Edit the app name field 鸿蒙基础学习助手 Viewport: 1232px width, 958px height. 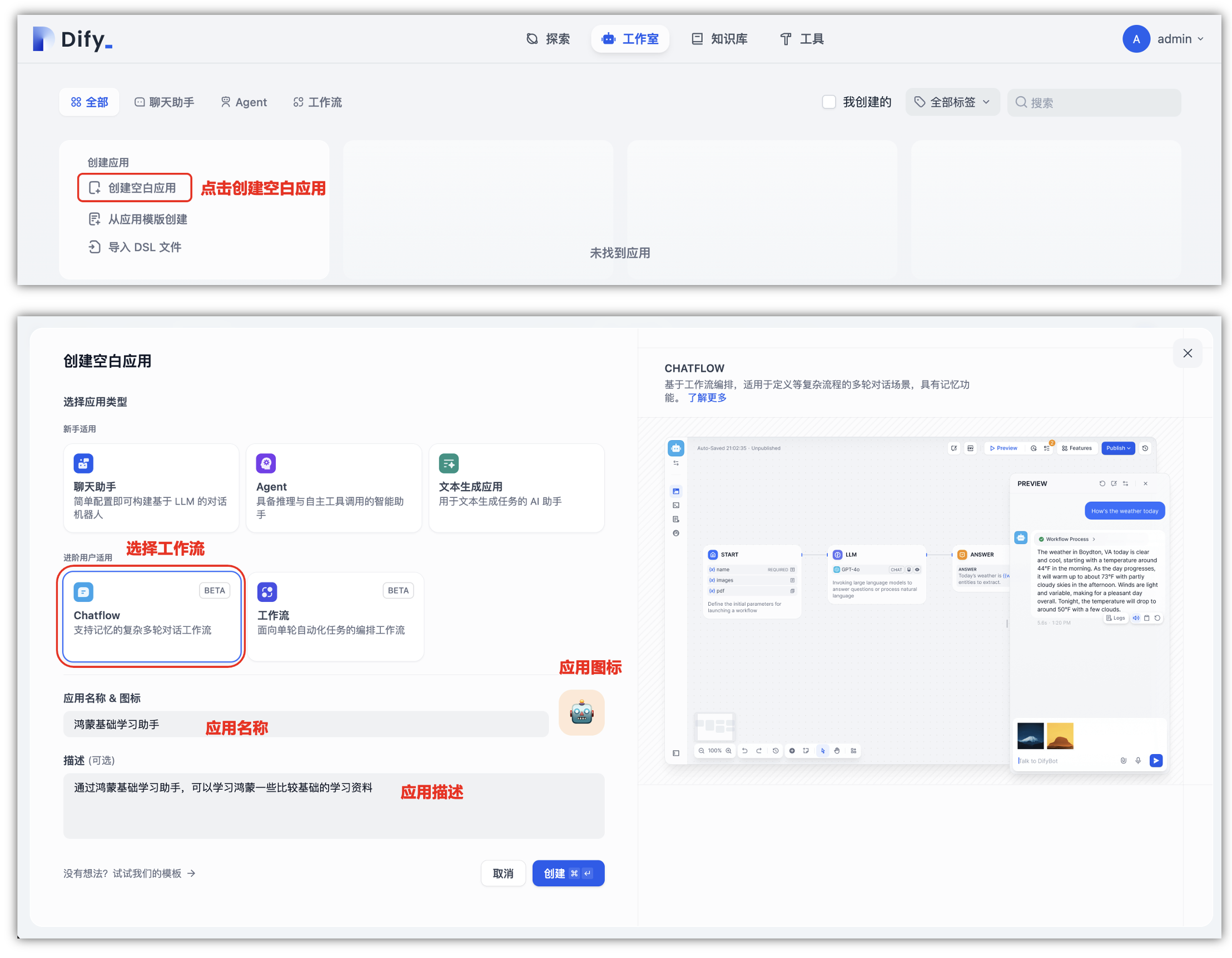[x=306, y=725]
